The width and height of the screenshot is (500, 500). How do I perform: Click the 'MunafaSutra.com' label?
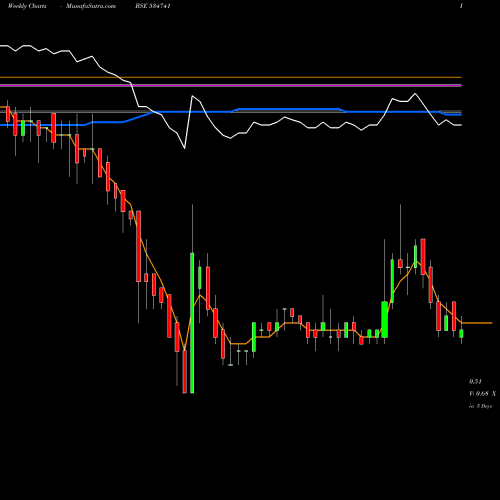91,6
